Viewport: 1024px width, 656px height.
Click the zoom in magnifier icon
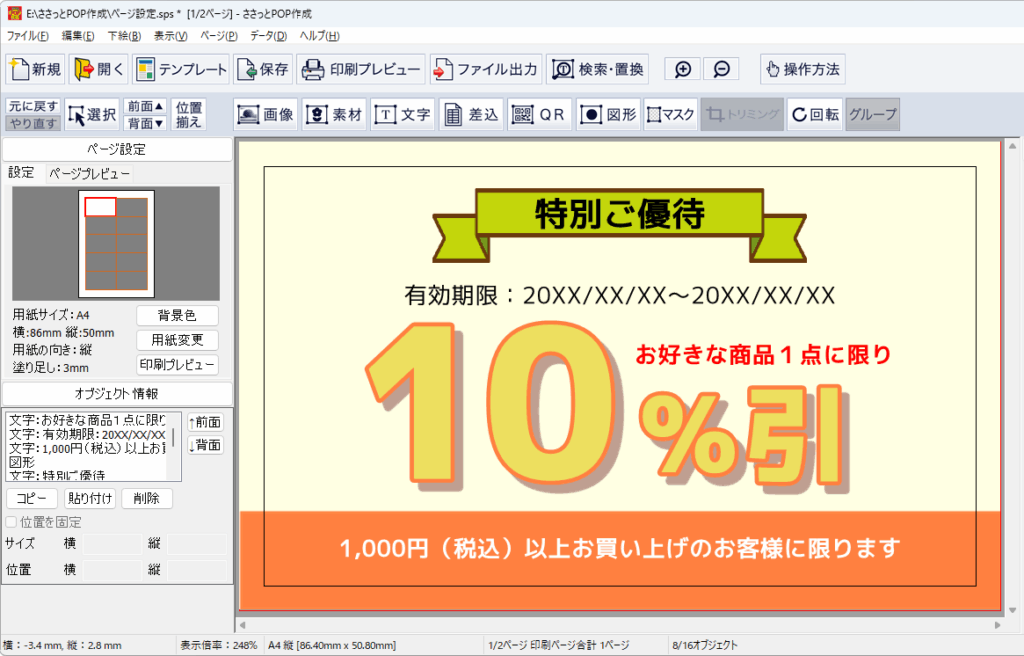coord(683,70)
